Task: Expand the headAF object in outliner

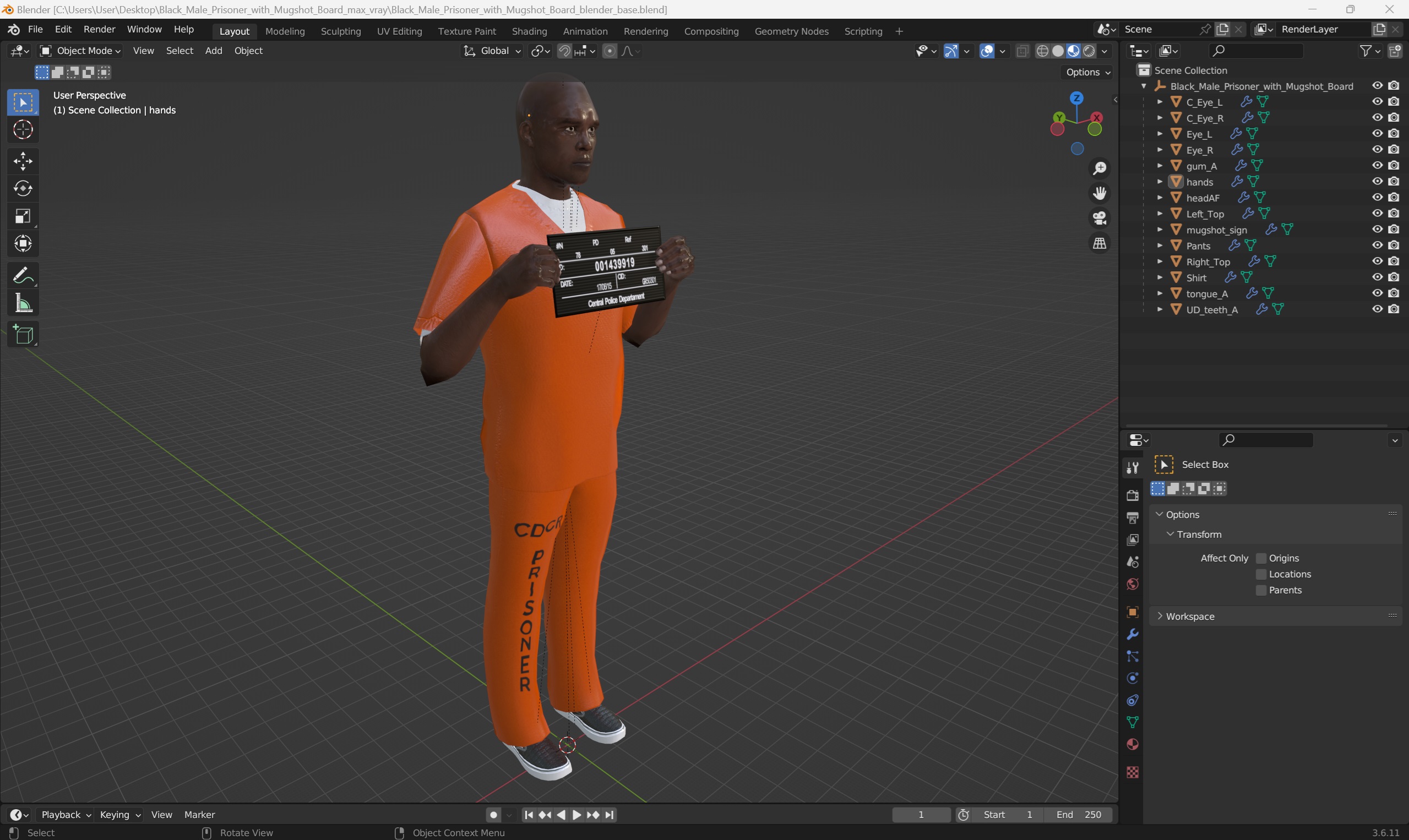Action: click(1160, 198)
